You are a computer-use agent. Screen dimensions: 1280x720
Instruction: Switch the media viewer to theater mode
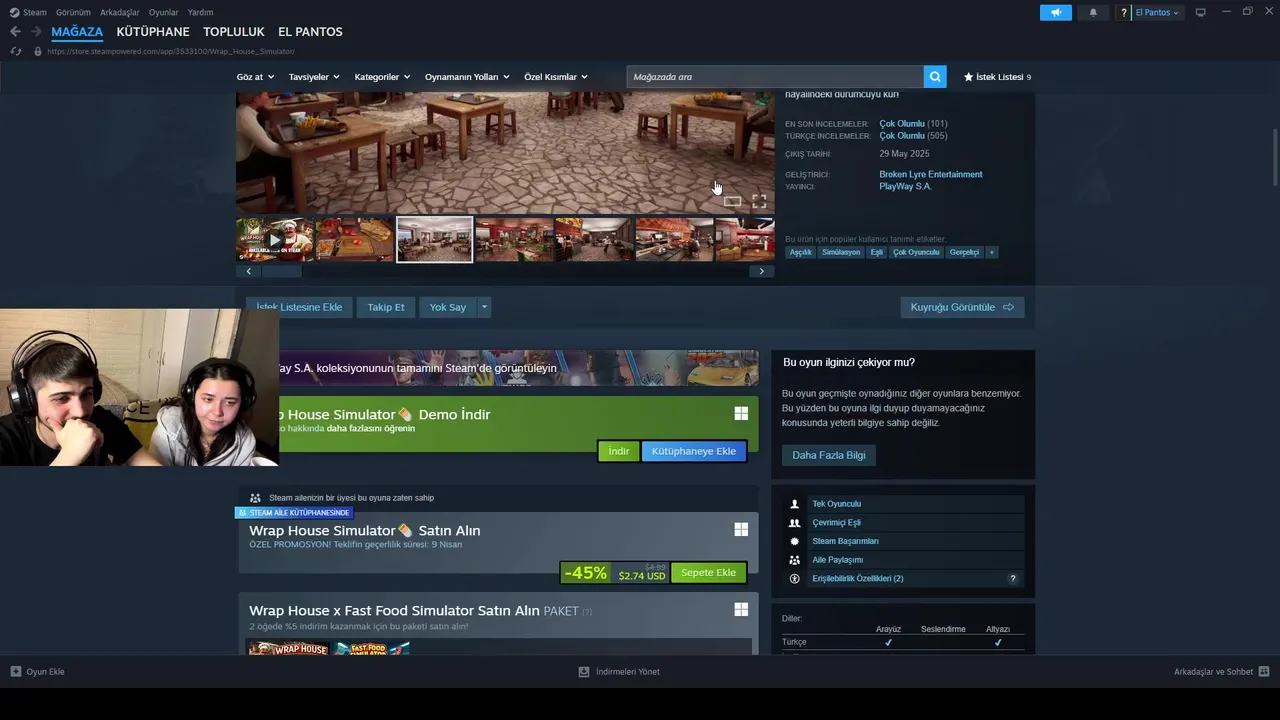tap(733, 201)
